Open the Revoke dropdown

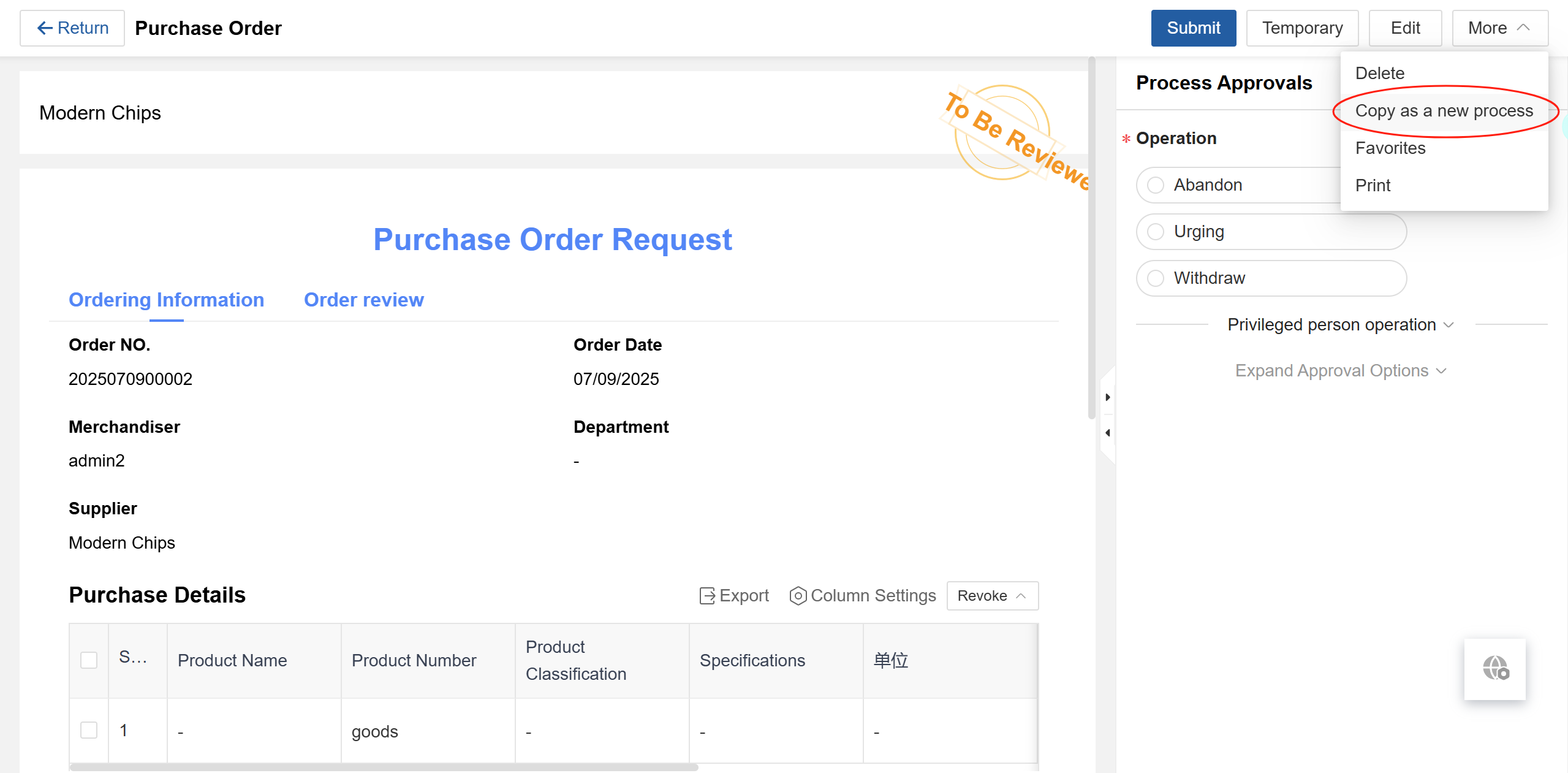(992, 596)
